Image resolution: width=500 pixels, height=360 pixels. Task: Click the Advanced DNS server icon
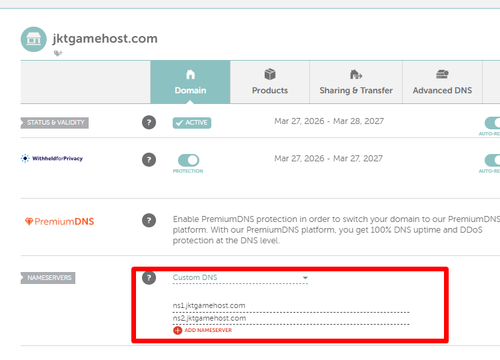coord(442,74)
